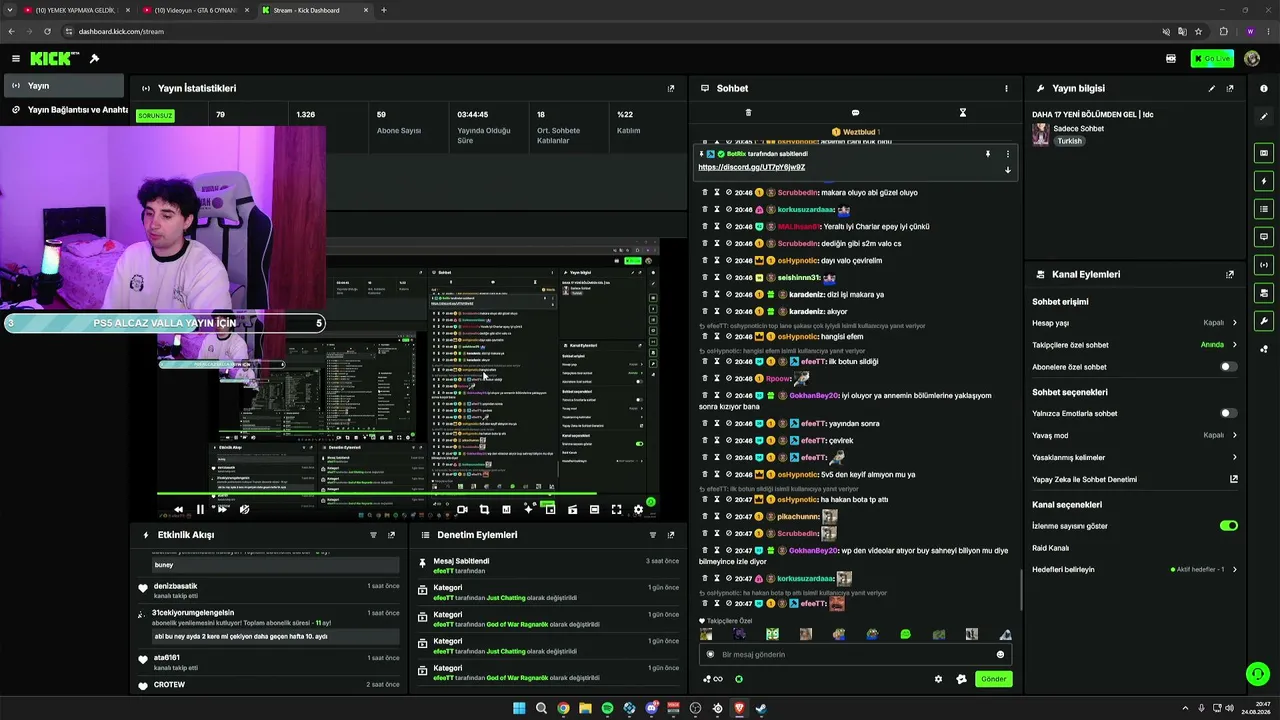Viewport: 1280px width, 720px height.
Task: Select Yayın in the left sidebar
Action: pos(62,86)
